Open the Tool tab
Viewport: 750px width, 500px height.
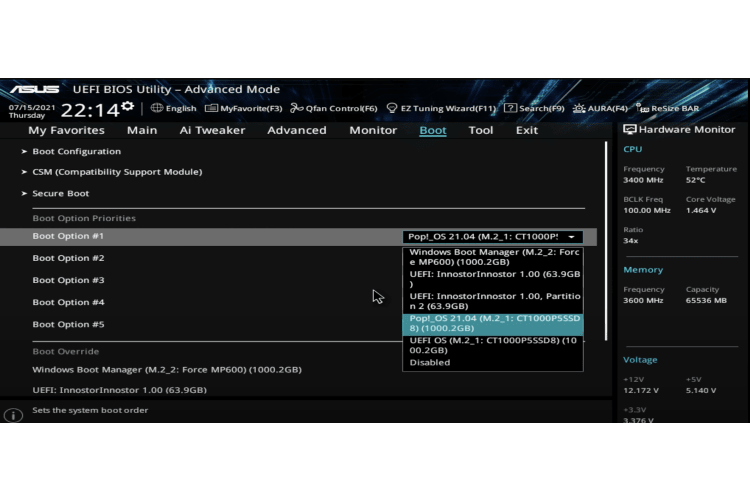click(x=481, y=130)
